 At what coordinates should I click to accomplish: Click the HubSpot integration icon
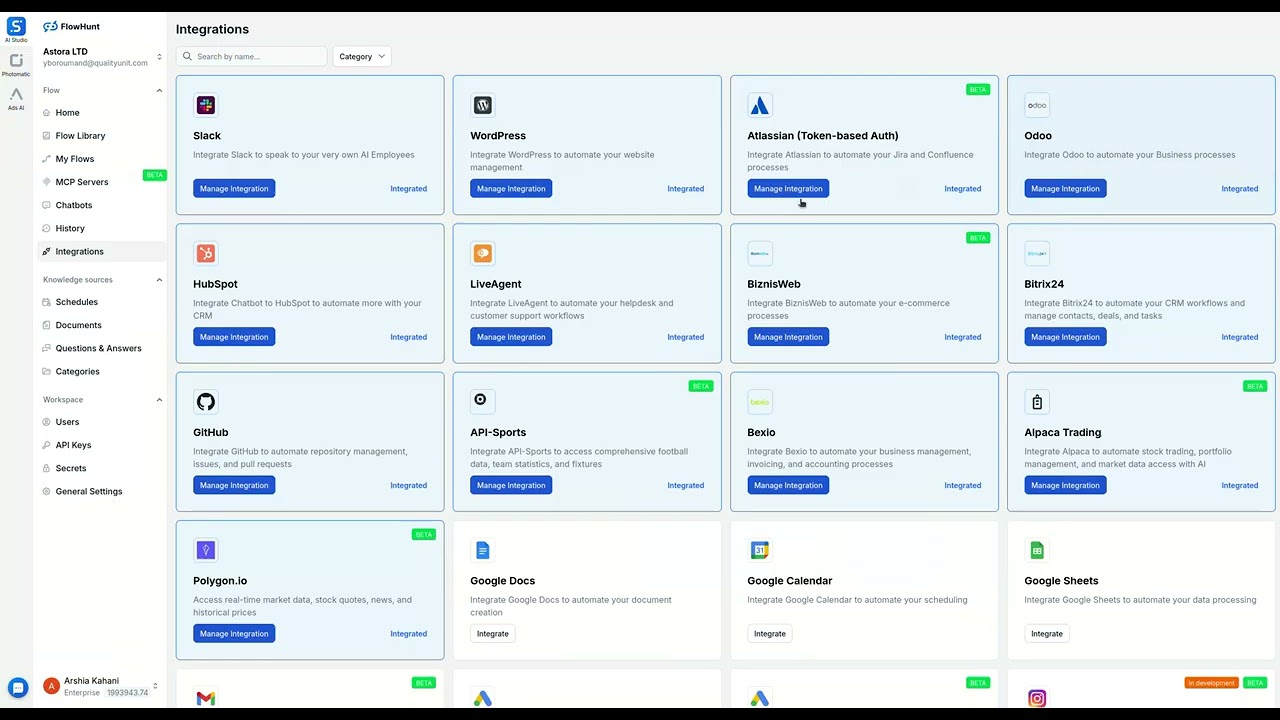tap(206, 253)
